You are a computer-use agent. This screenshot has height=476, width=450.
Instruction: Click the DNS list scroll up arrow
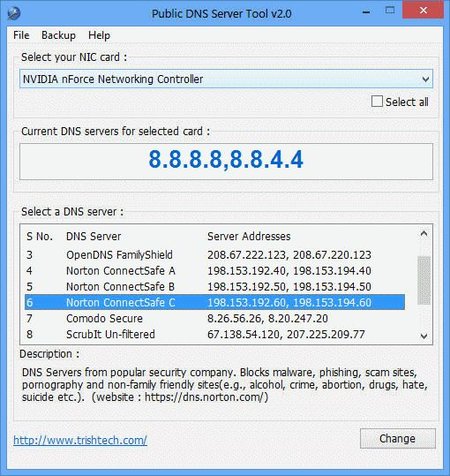pyautogui.click(x=424, y=233)
